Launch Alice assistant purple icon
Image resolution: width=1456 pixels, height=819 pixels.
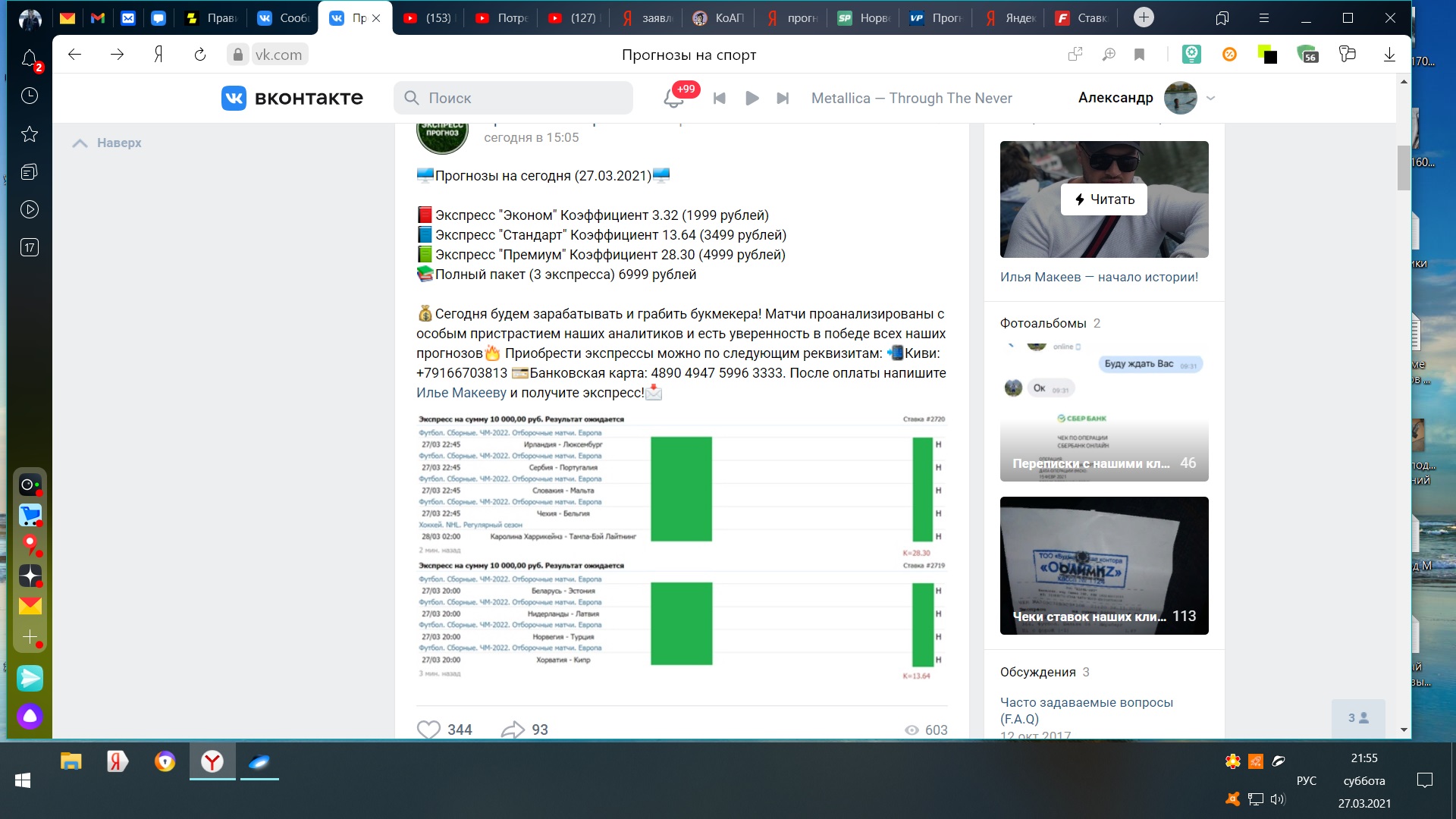[x=30, y=716]
